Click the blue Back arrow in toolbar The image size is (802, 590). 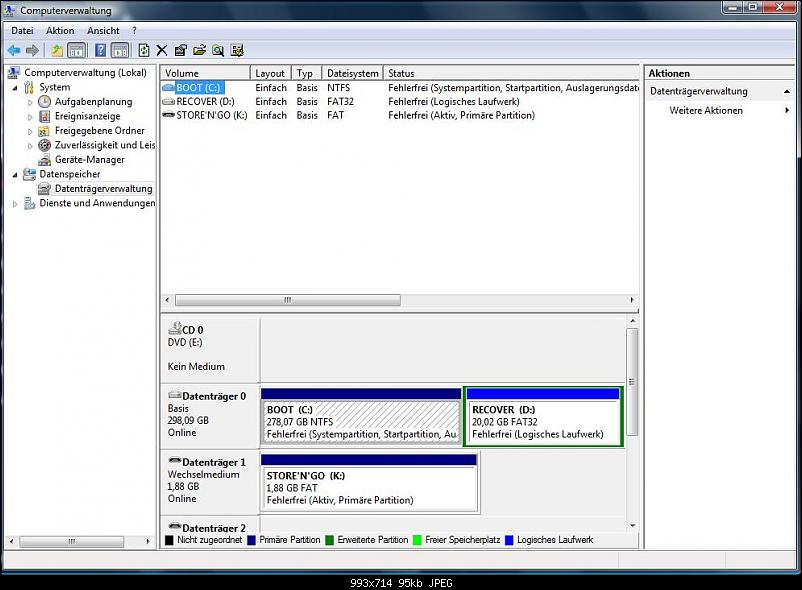click(x=14, y=50)
